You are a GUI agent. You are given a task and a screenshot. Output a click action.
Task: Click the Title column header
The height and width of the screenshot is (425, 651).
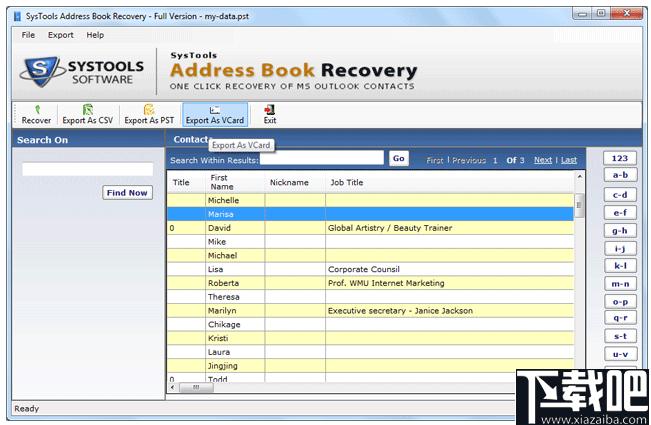click(186, 182)
